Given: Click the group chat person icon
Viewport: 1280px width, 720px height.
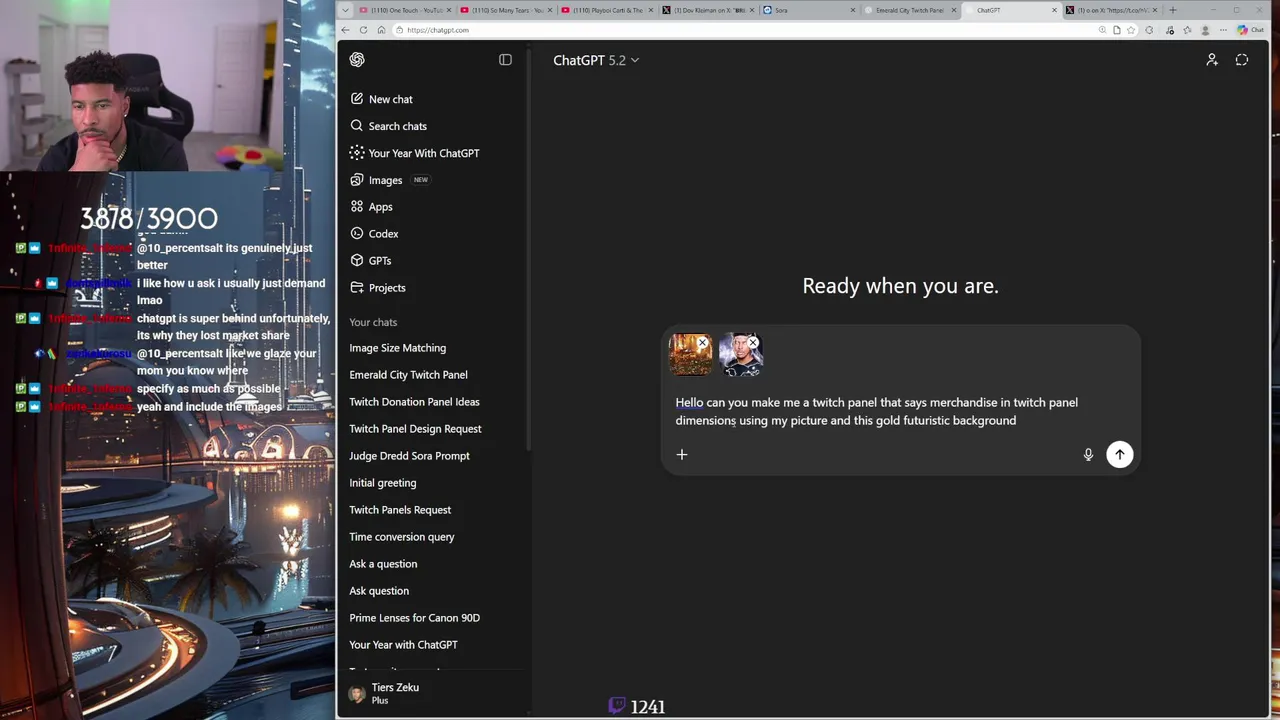Looking at the screenshot, I should (x=1212, y=60).
